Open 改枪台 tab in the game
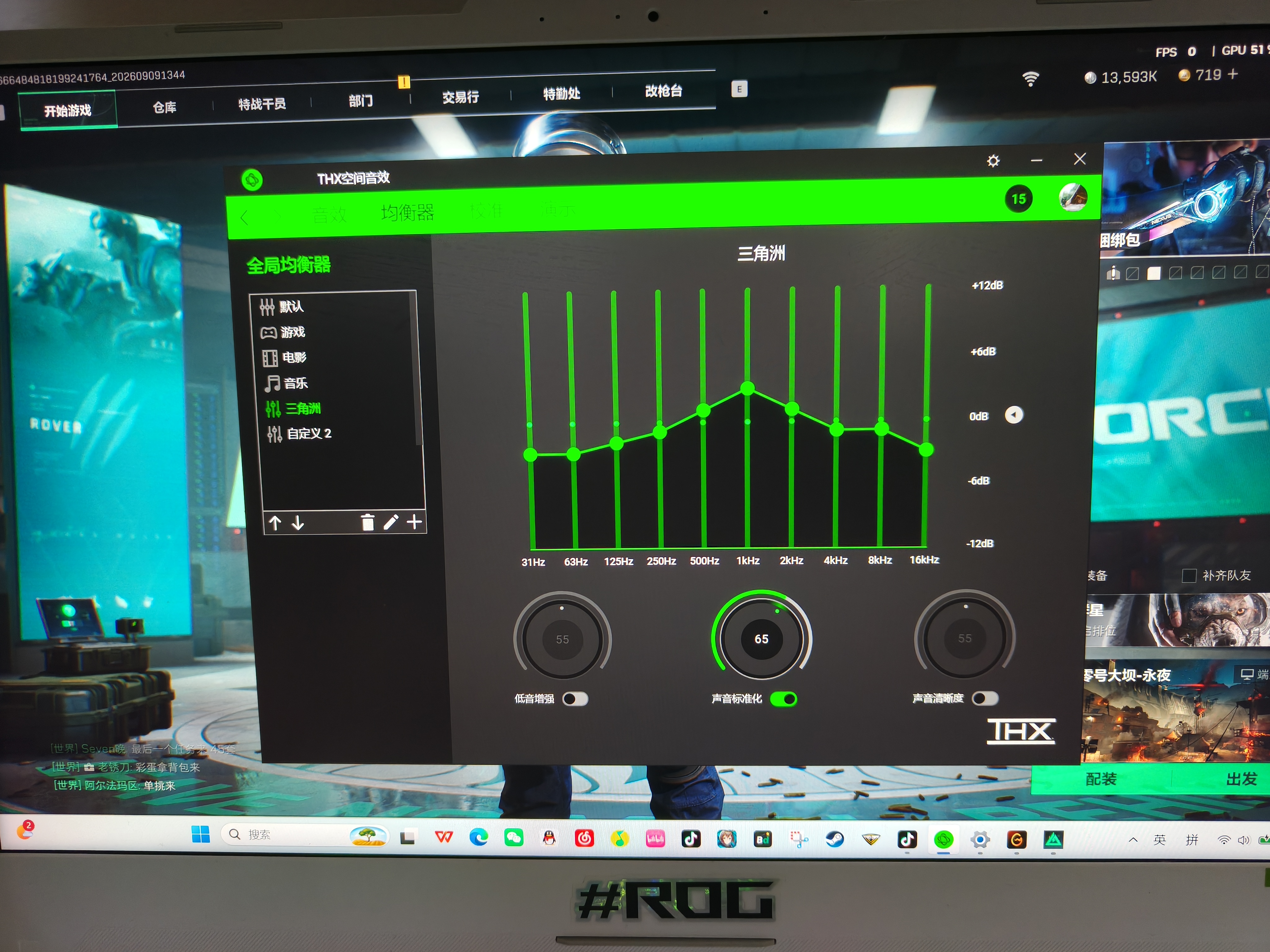The image size is (1270, 952). point(664,91)
